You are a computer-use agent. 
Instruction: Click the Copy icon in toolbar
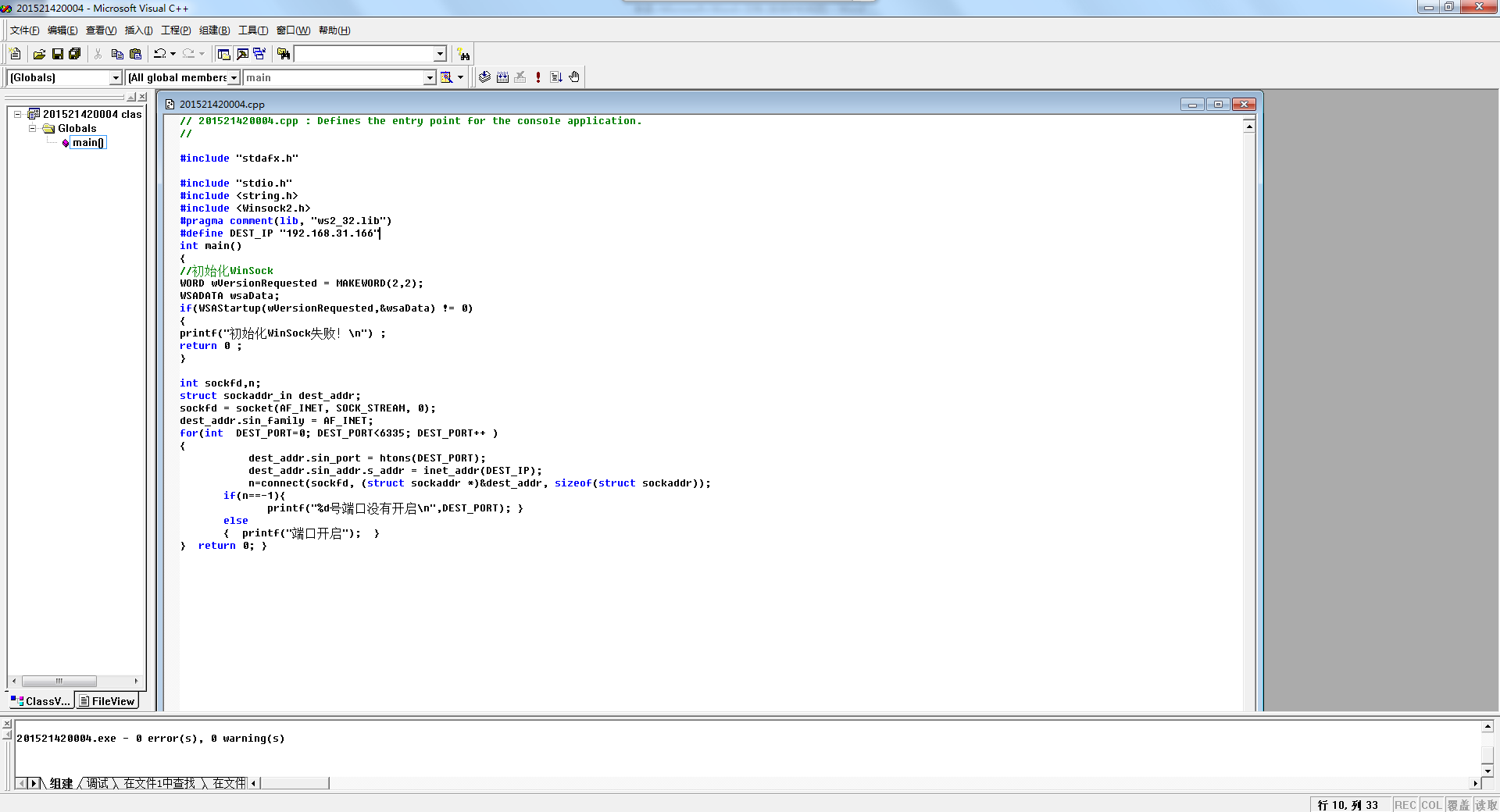[117, 54]
